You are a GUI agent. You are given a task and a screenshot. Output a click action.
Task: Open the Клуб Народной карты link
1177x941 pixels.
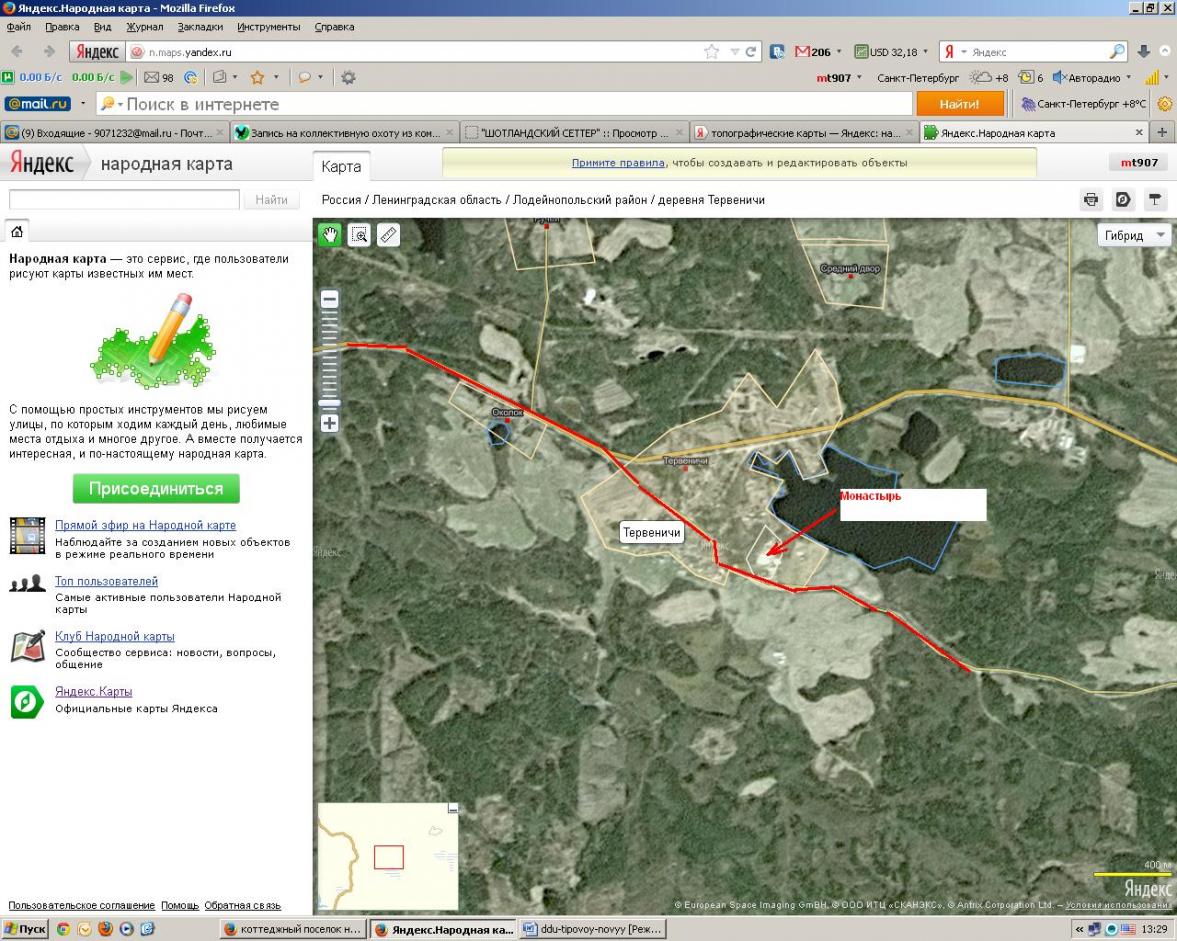[115, 636]
